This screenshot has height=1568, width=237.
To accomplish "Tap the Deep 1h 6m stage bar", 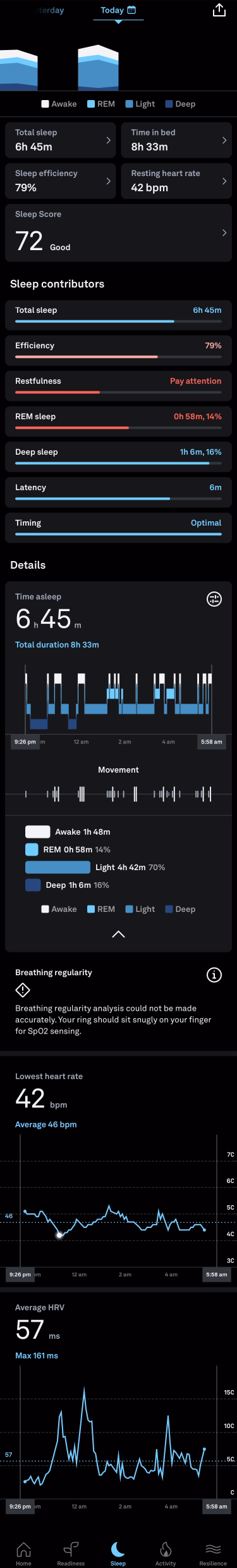I will [x=33, y=885].
